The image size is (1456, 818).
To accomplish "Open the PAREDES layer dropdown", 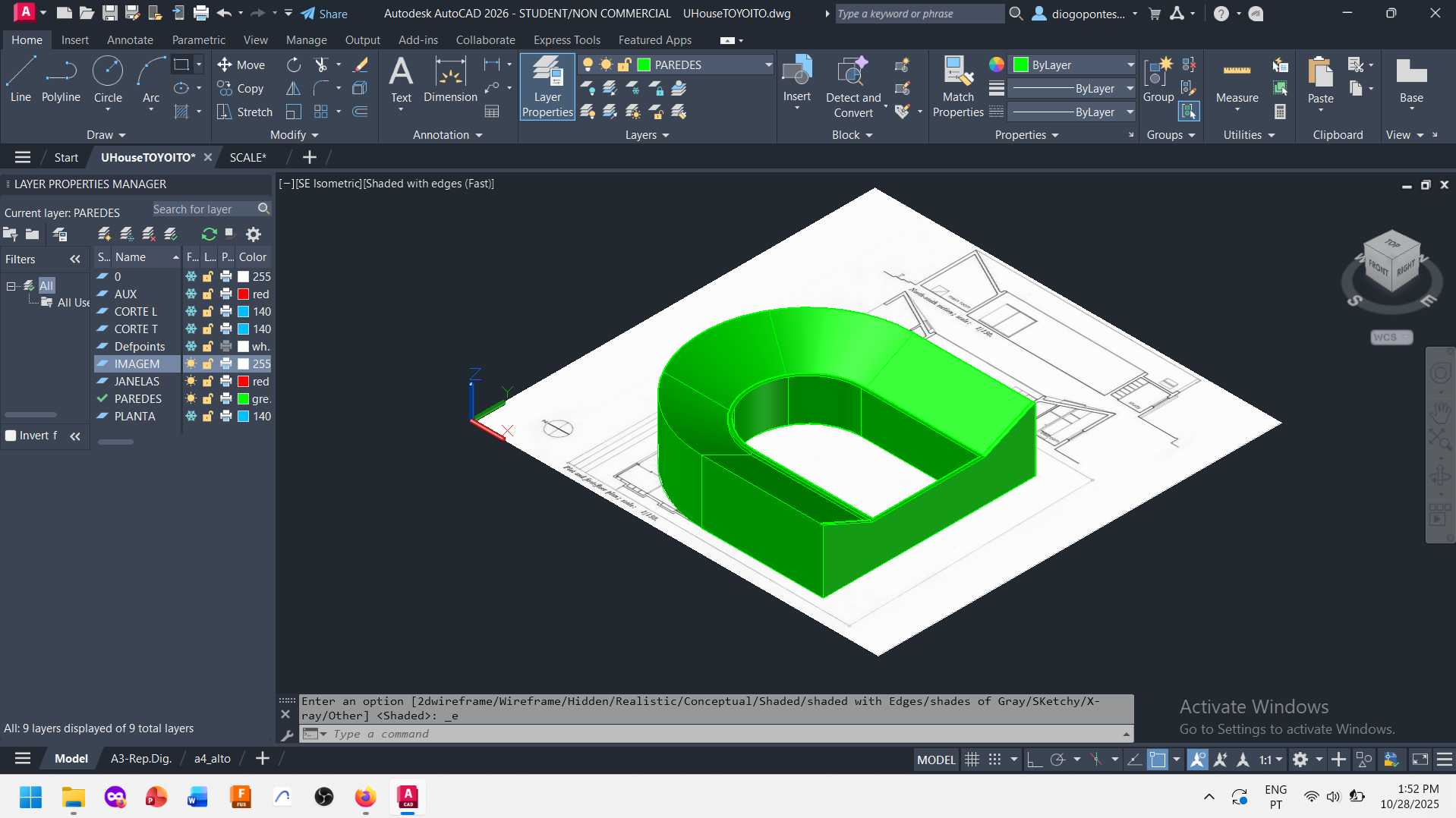I will (767, 65).
